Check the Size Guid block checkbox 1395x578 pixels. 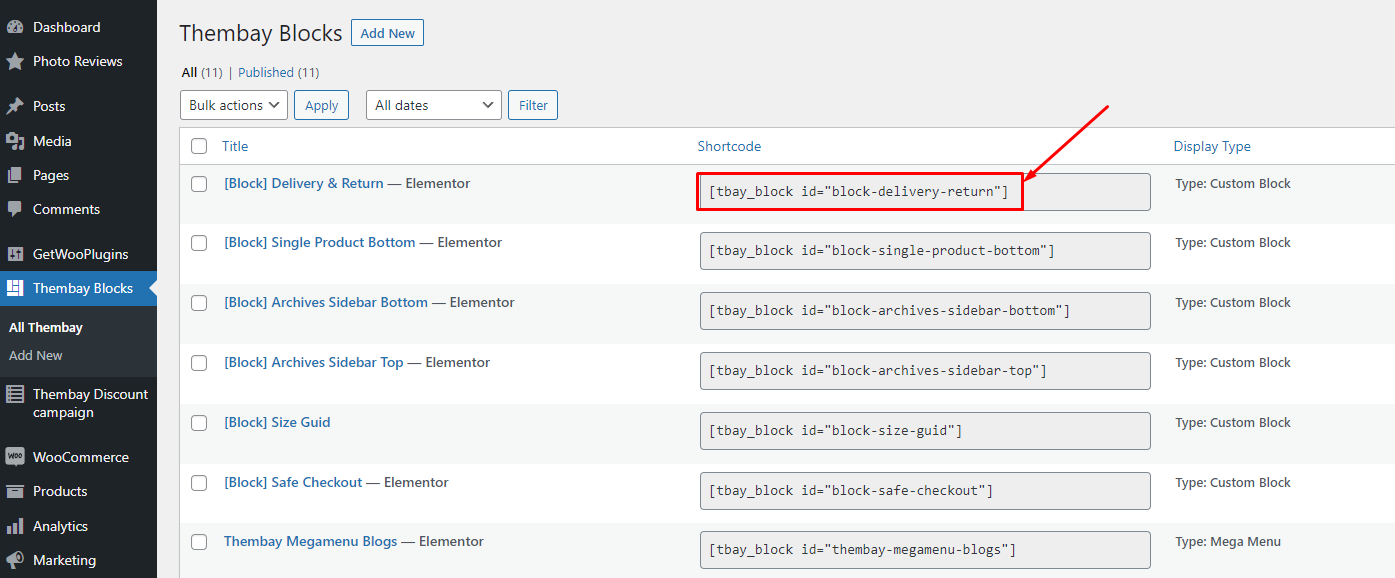(x=199, y=423)
